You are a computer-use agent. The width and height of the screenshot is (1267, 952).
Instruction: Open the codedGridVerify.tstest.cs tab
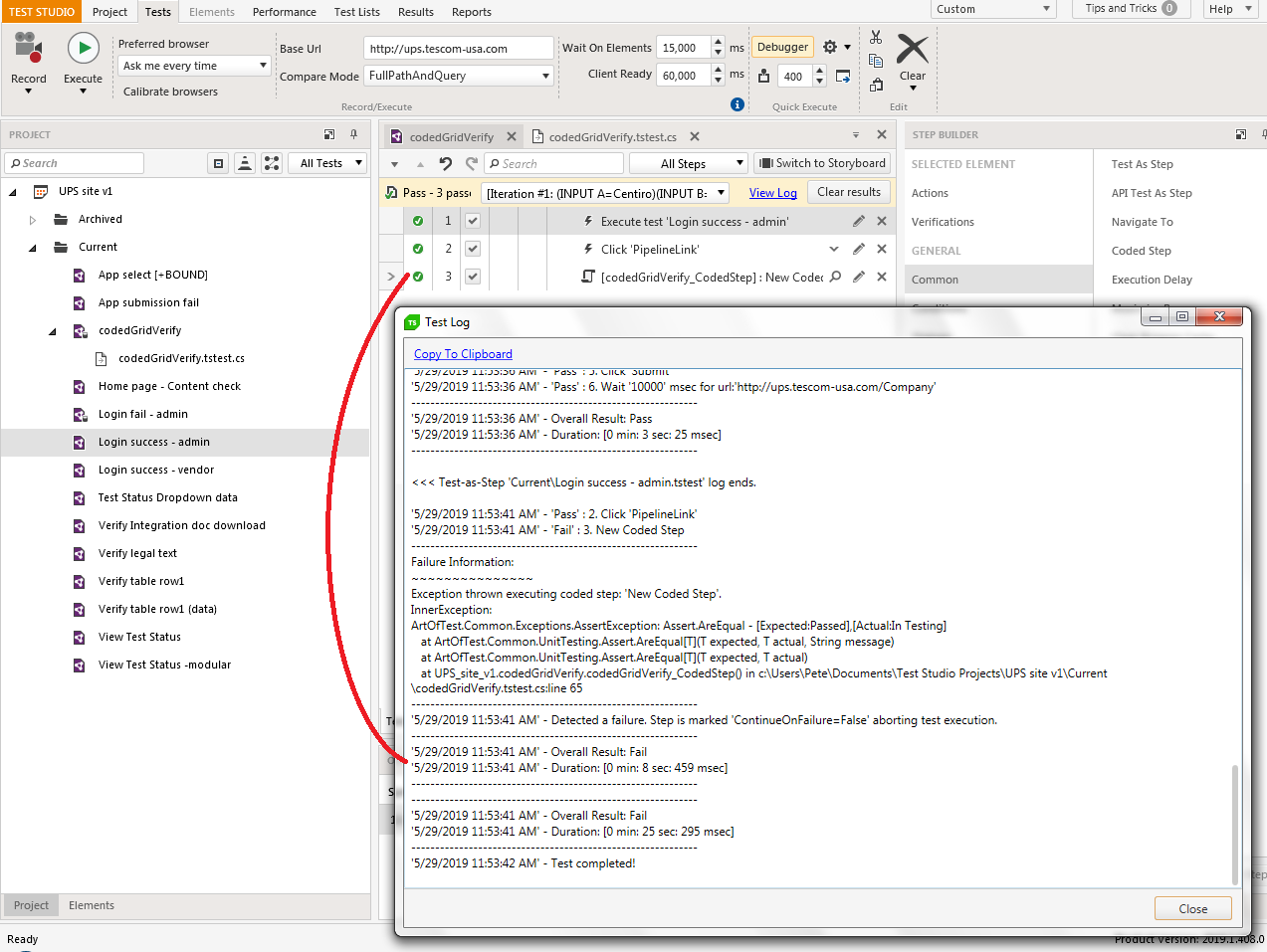tap(612, 137)
